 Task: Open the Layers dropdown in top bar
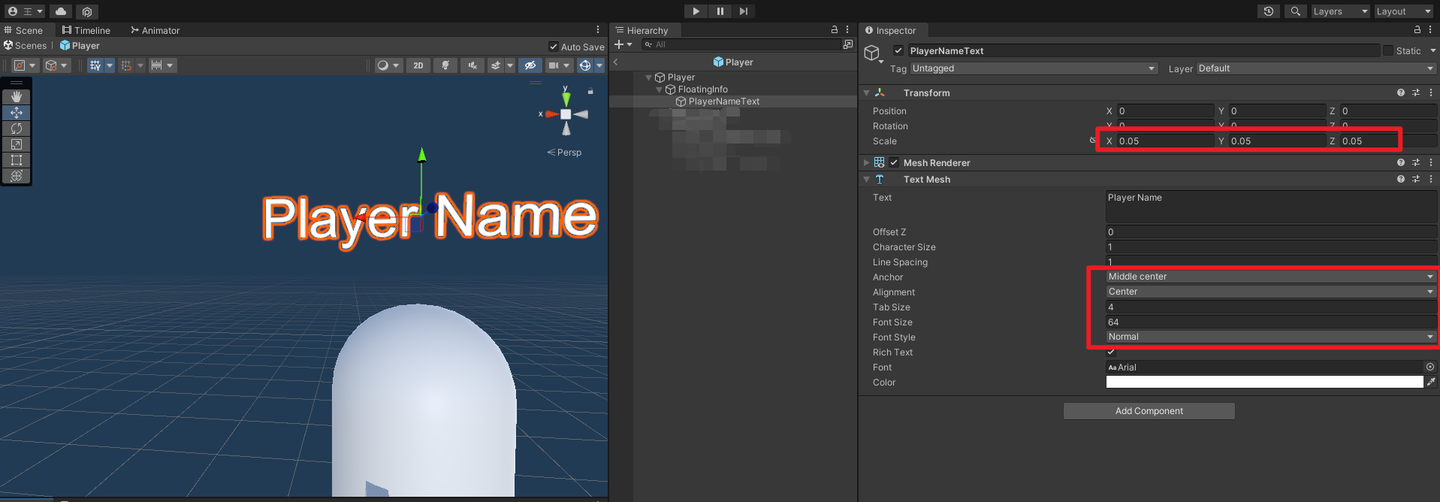1340,11
